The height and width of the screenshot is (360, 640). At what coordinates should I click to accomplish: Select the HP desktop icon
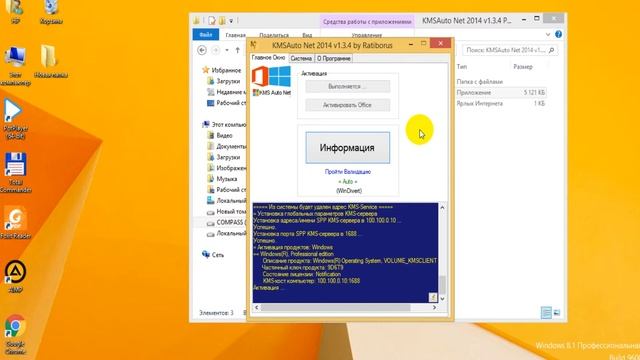coord(15,12)
